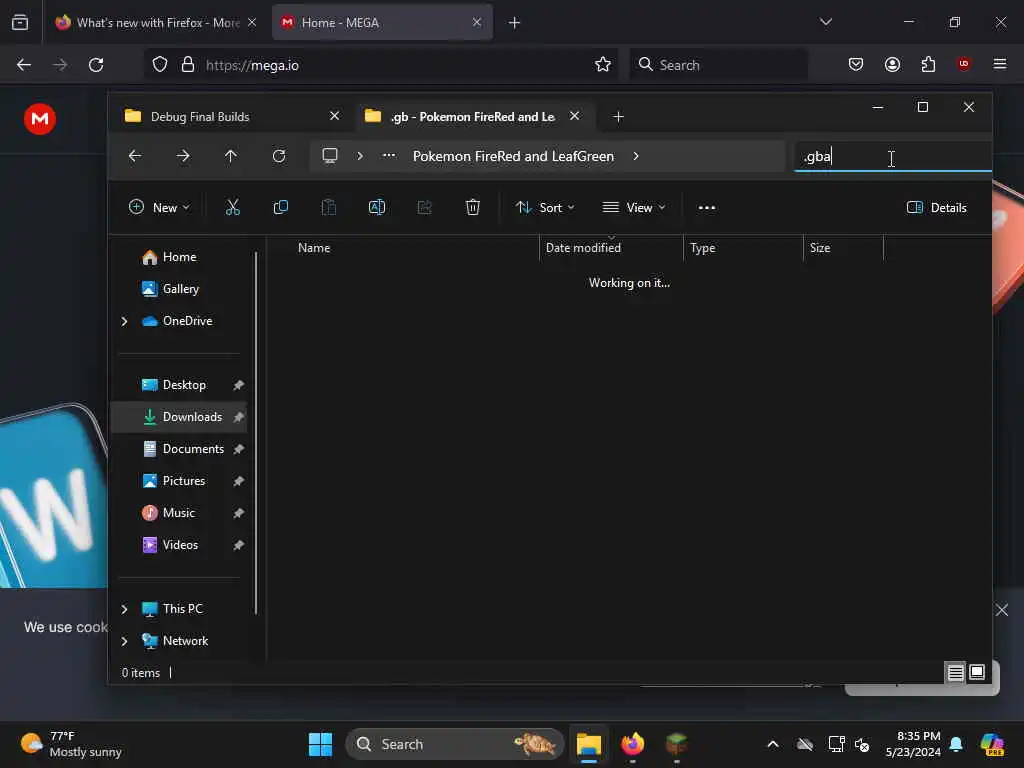Screen dimensions: 1024x768
Task: Open Home in the navigation pane
Action: coord(182,257)
